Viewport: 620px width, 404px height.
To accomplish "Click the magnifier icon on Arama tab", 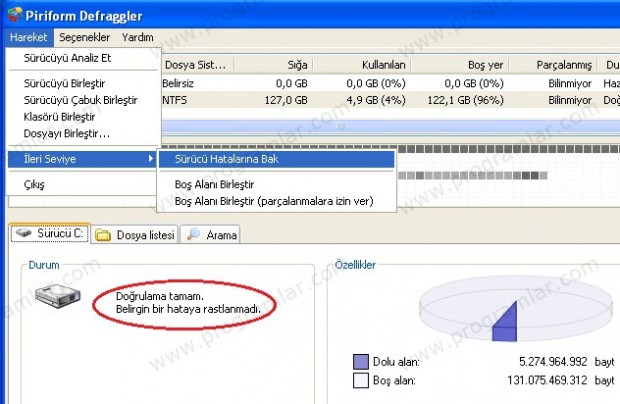I will [x=193, y=234].
